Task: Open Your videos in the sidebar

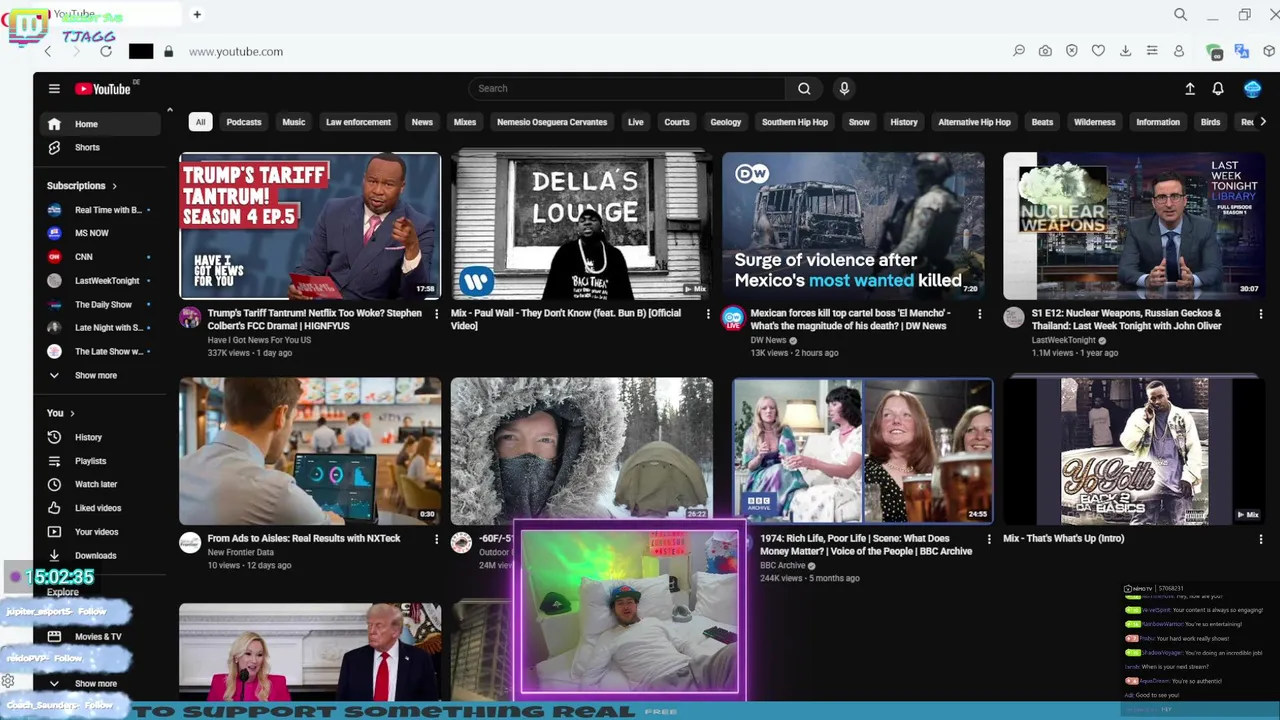Action: click(100, 532)
